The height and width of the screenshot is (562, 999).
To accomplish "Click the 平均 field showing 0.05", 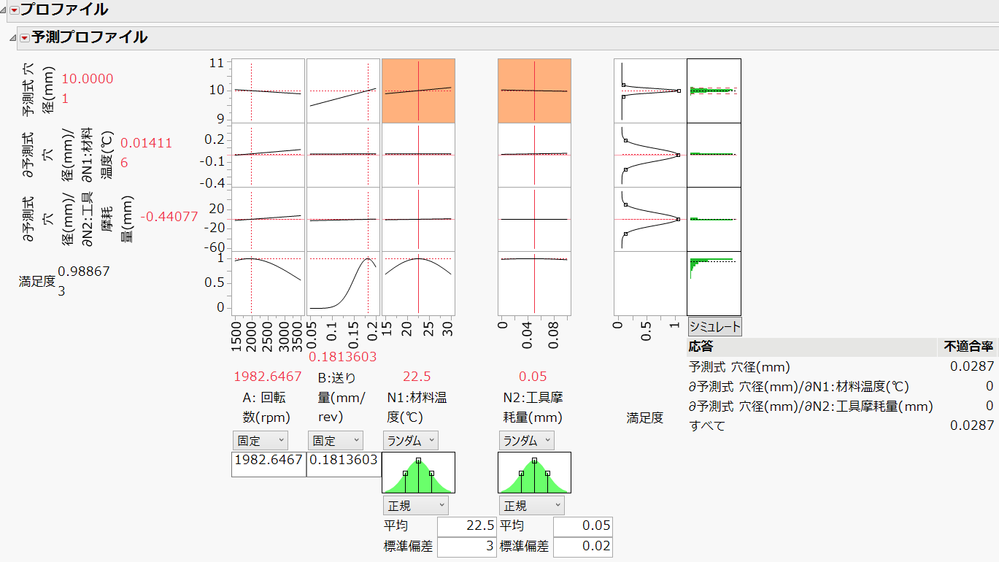I will 582,526.
